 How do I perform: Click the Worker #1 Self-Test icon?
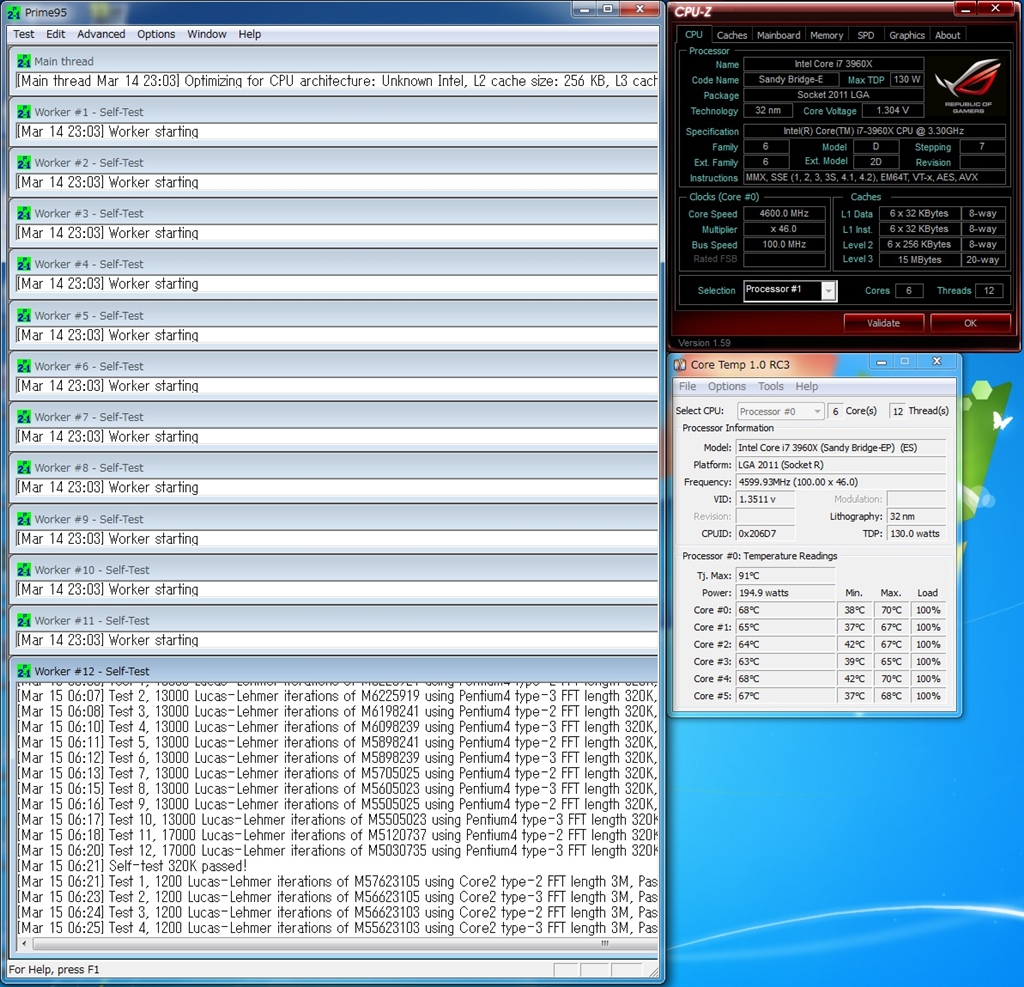click(x=24, y=112)
